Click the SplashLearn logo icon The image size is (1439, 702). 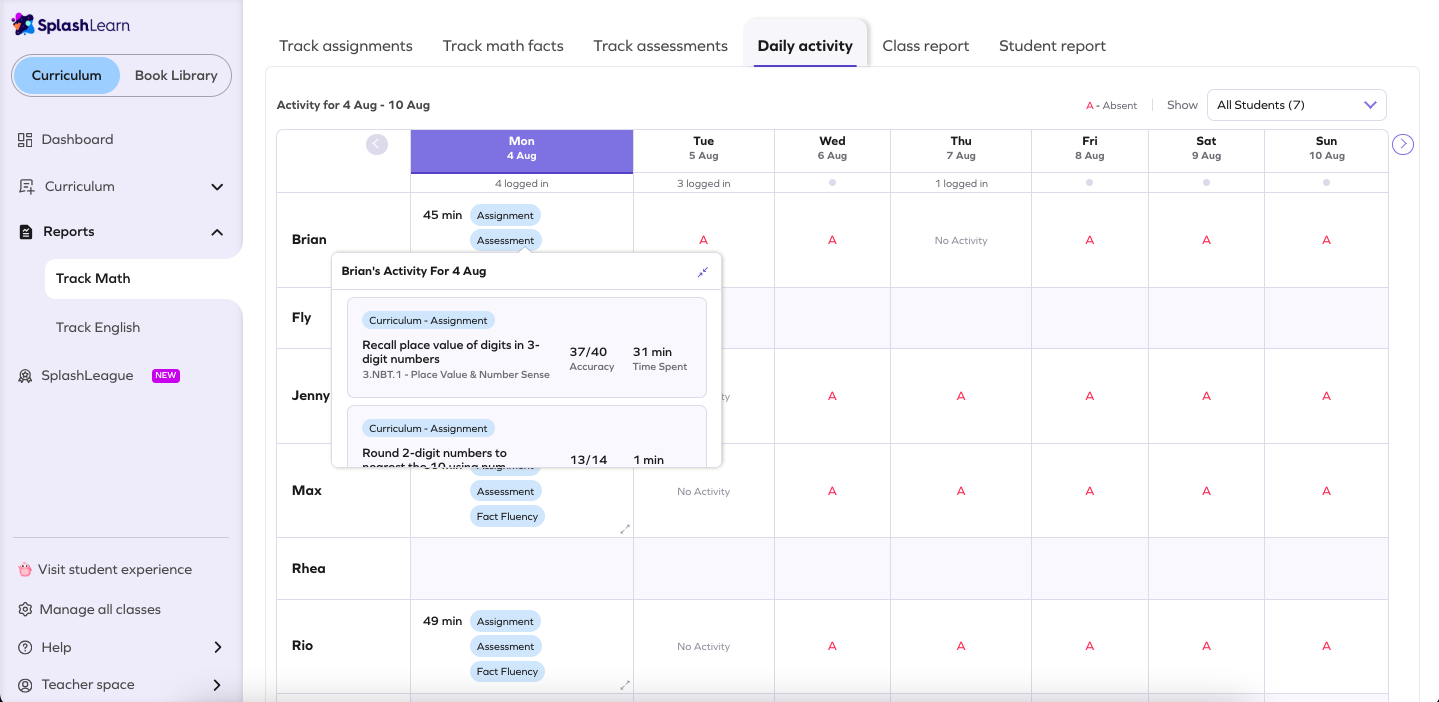pyautogui.click(x=25, y=24)
